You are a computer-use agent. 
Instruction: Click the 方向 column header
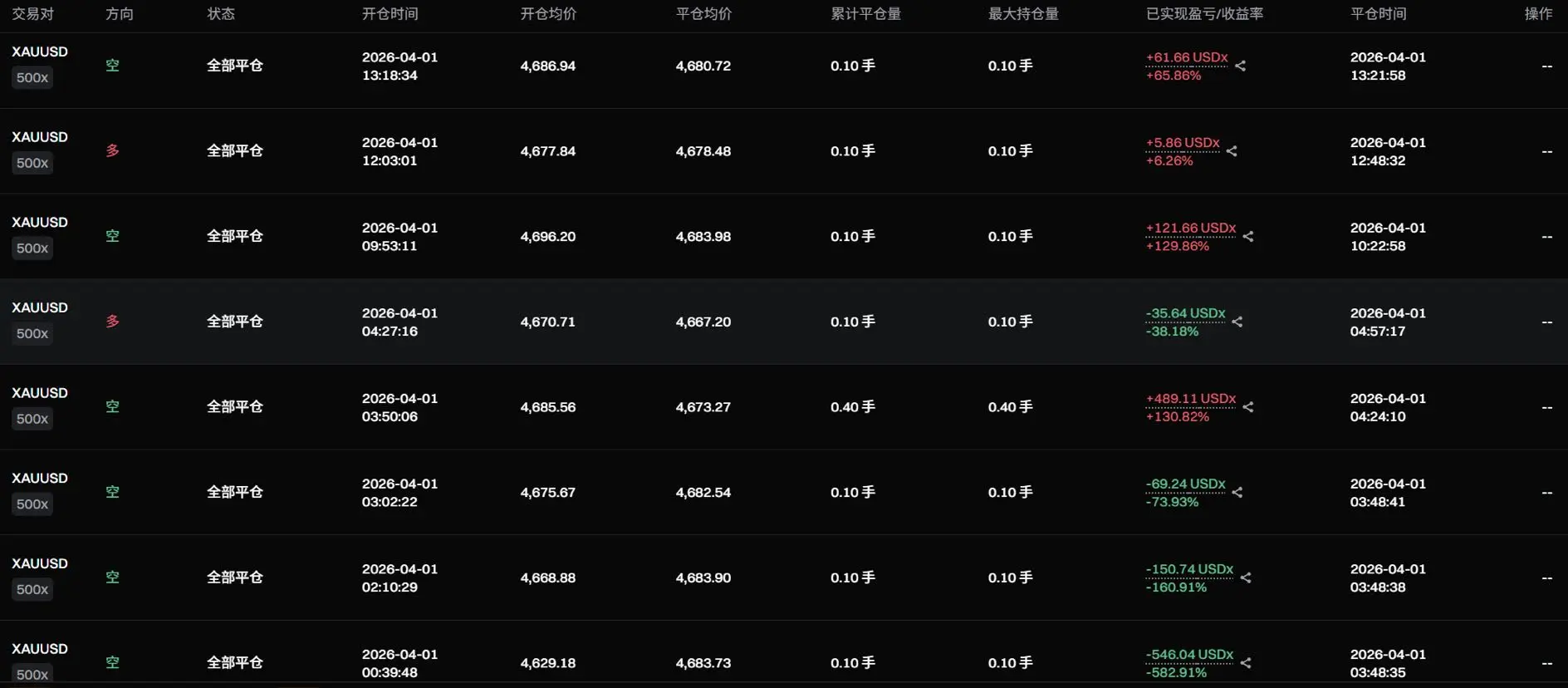[119, 14]
